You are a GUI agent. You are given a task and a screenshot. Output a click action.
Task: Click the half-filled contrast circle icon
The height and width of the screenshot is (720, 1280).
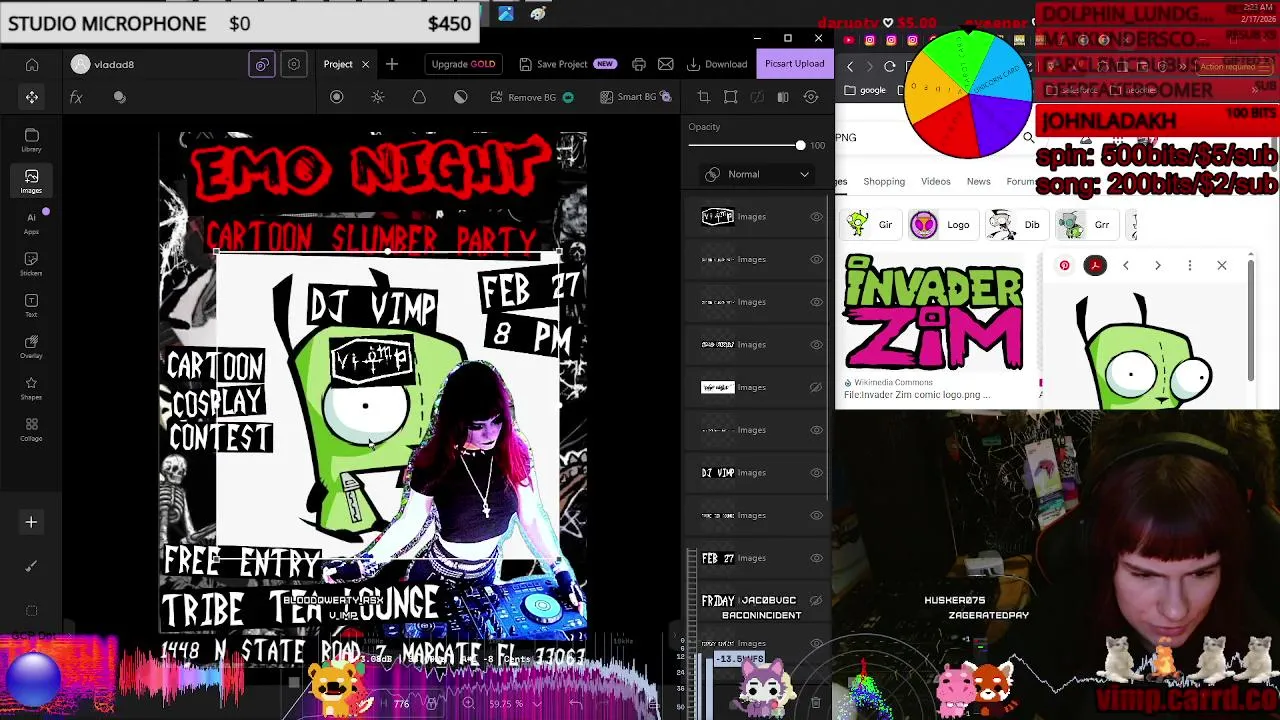click(x=460, y=97)
